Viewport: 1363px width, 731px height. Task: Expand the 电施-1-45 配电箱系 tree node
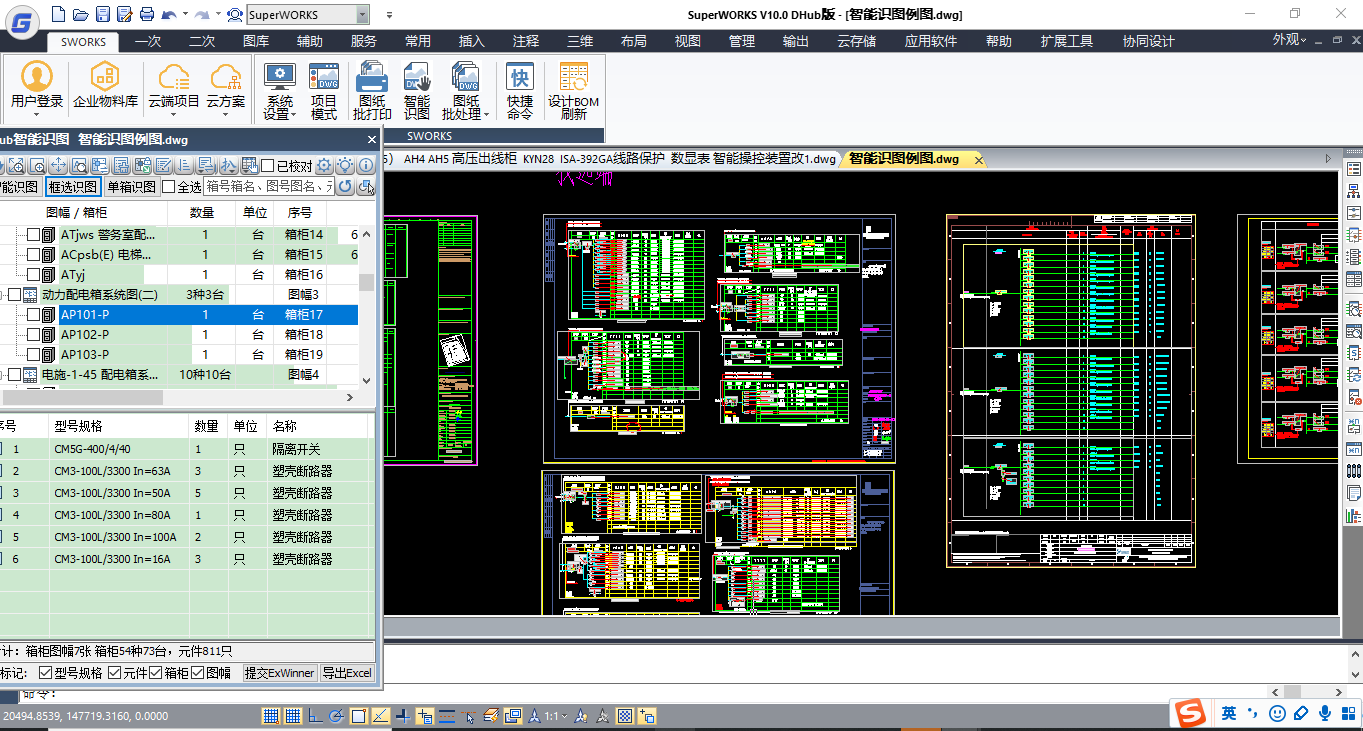1,375
